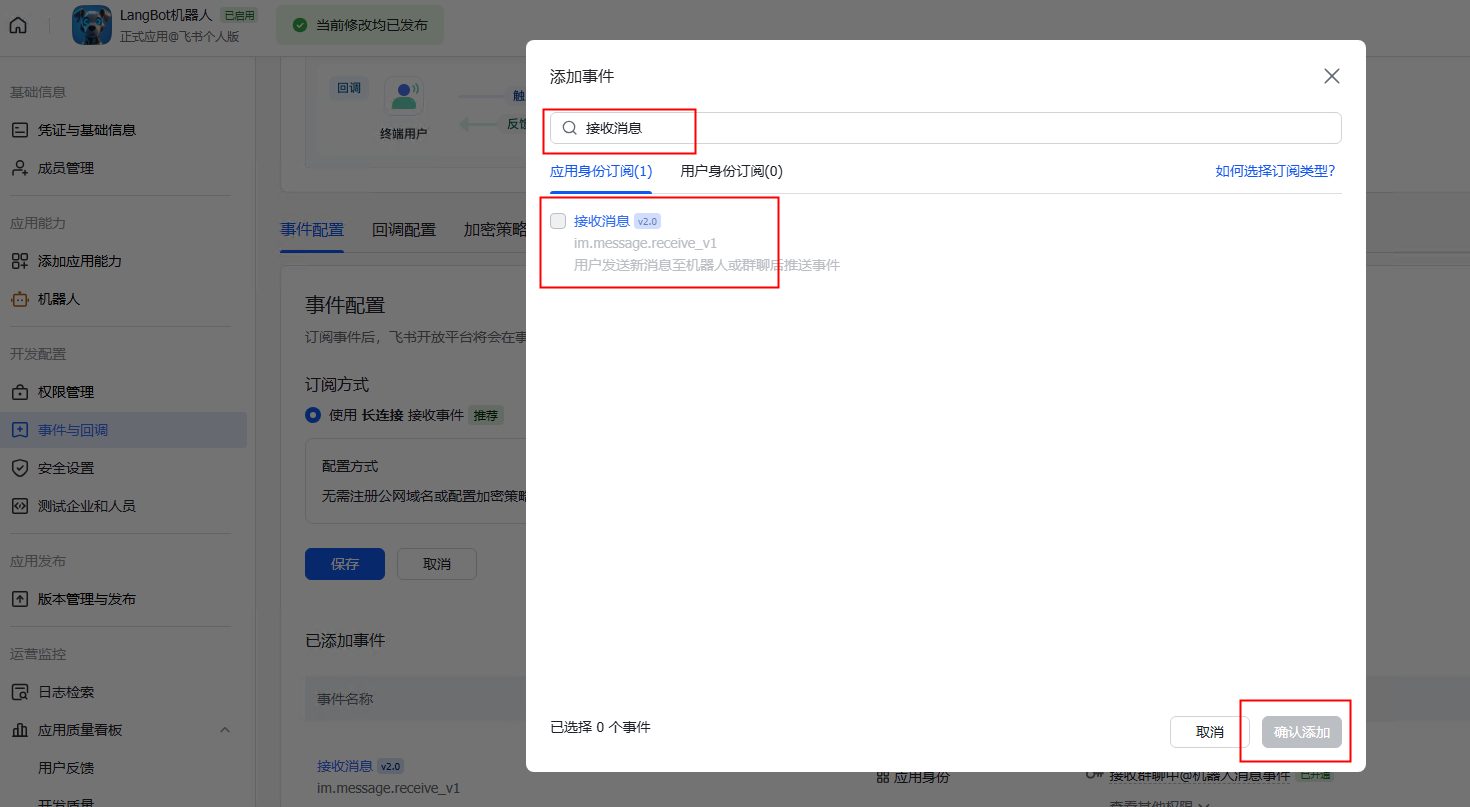
Task: Close the 添加事件 dialog
Action: pyautogui.click(x=1331, y=76)
